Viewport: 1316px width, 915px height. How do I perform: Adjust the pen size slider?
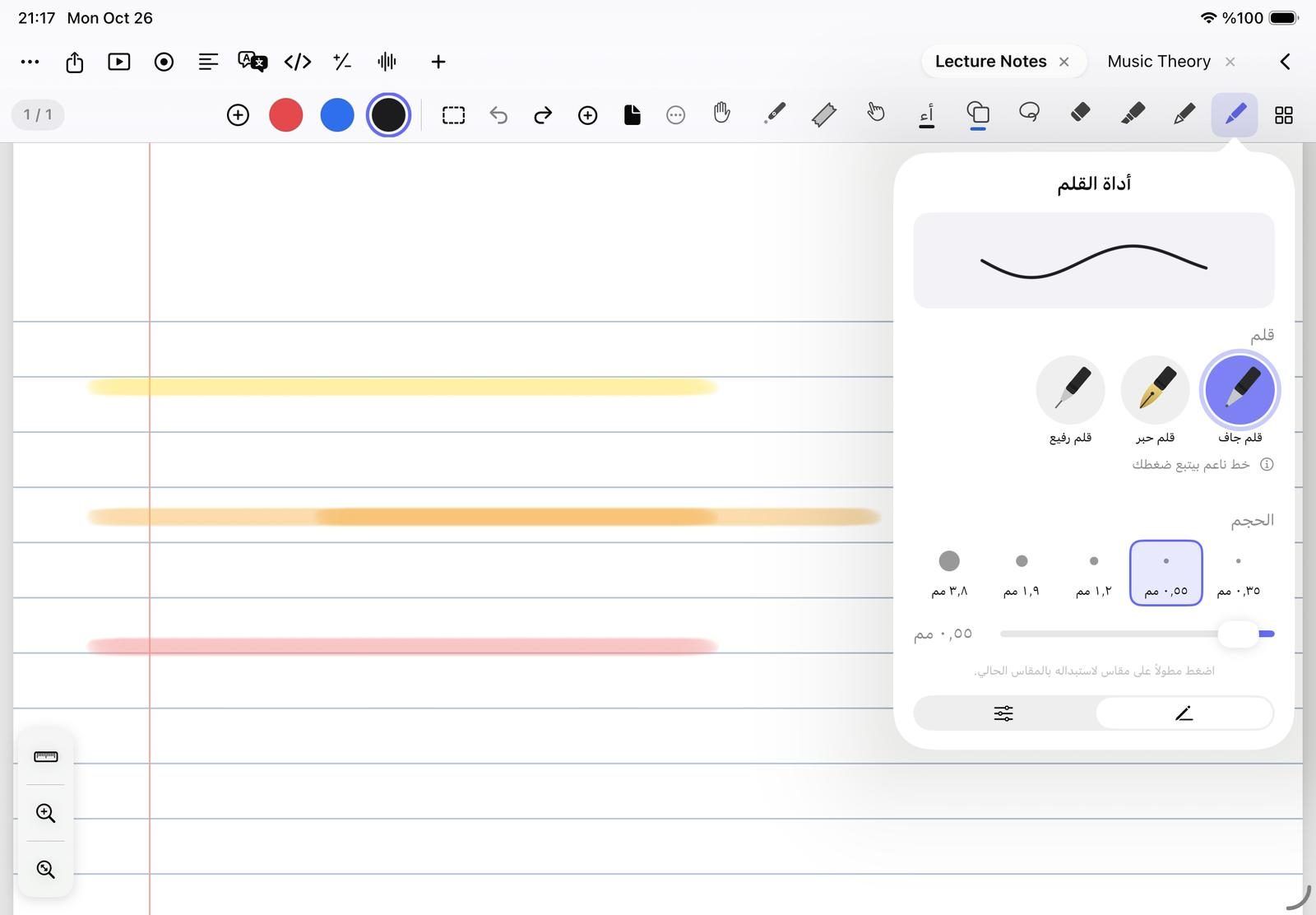coord(1137,634)
